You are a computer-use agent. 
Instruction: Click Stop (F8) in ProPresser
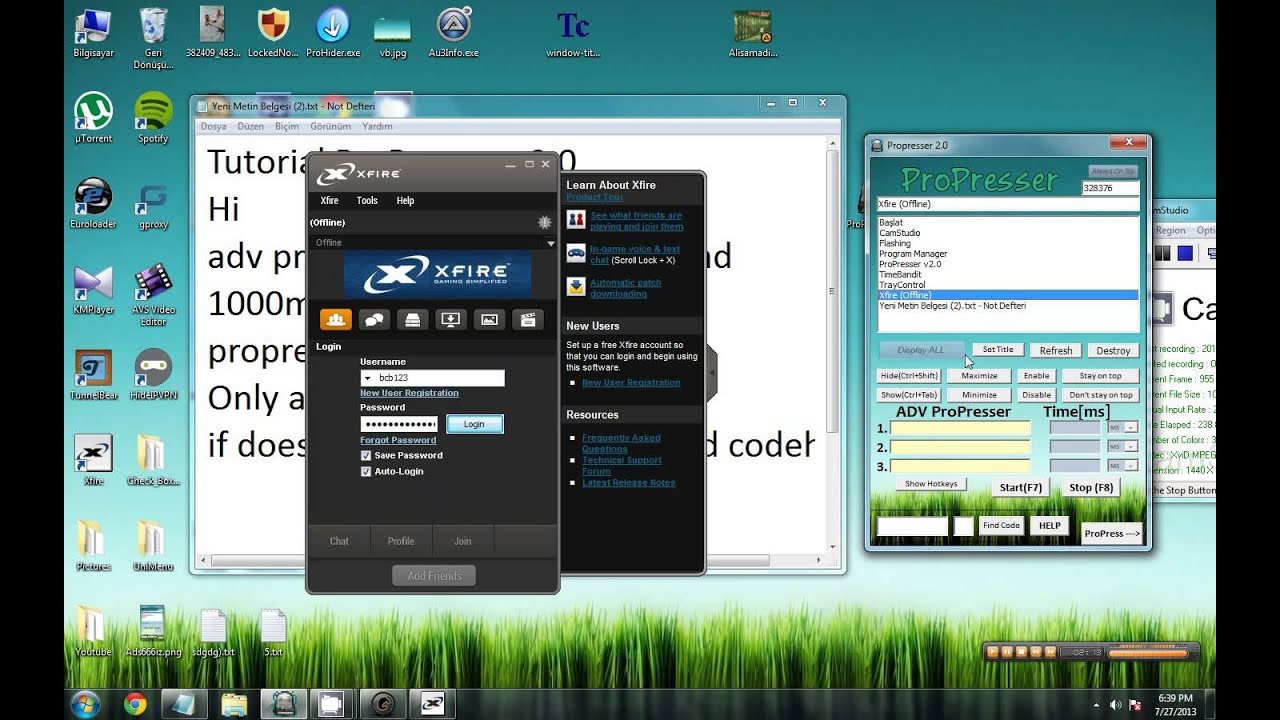1091,488
